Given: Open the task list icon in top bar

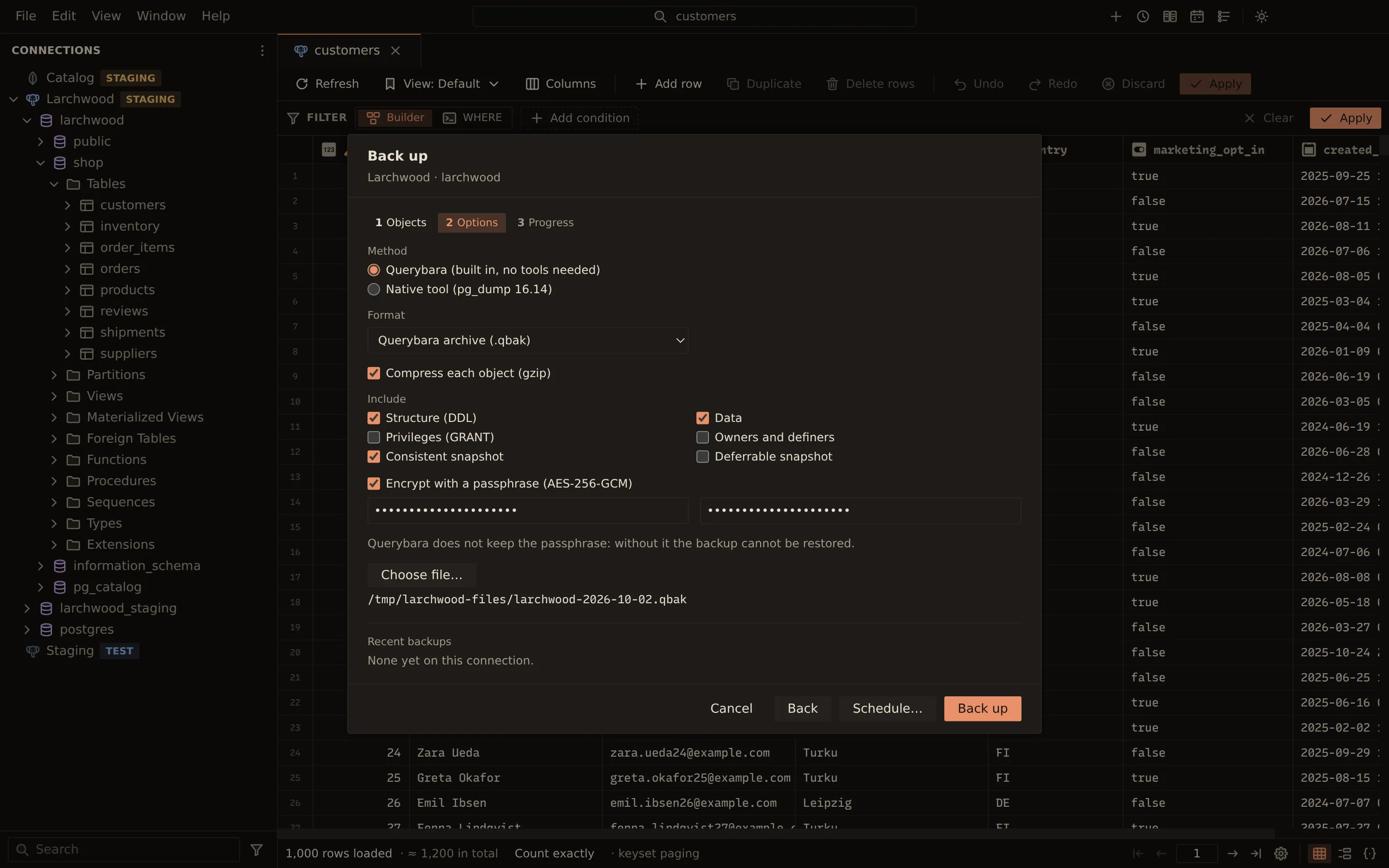Looking at the screenshot, I should pyautogui.click(x=1224, y=17).
